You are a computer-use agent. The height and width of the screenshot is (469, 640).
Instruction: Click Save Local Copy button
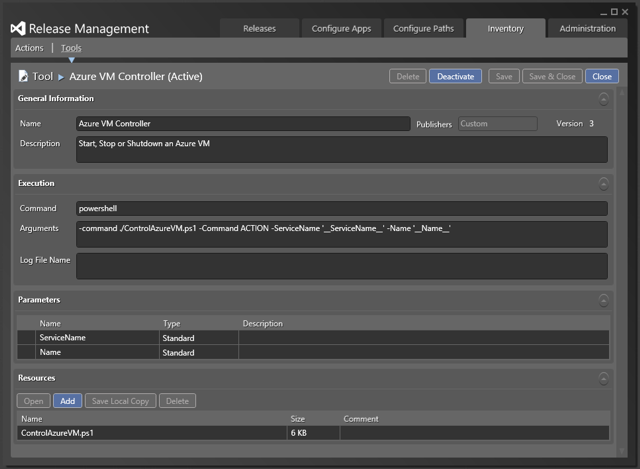(120, 401)
